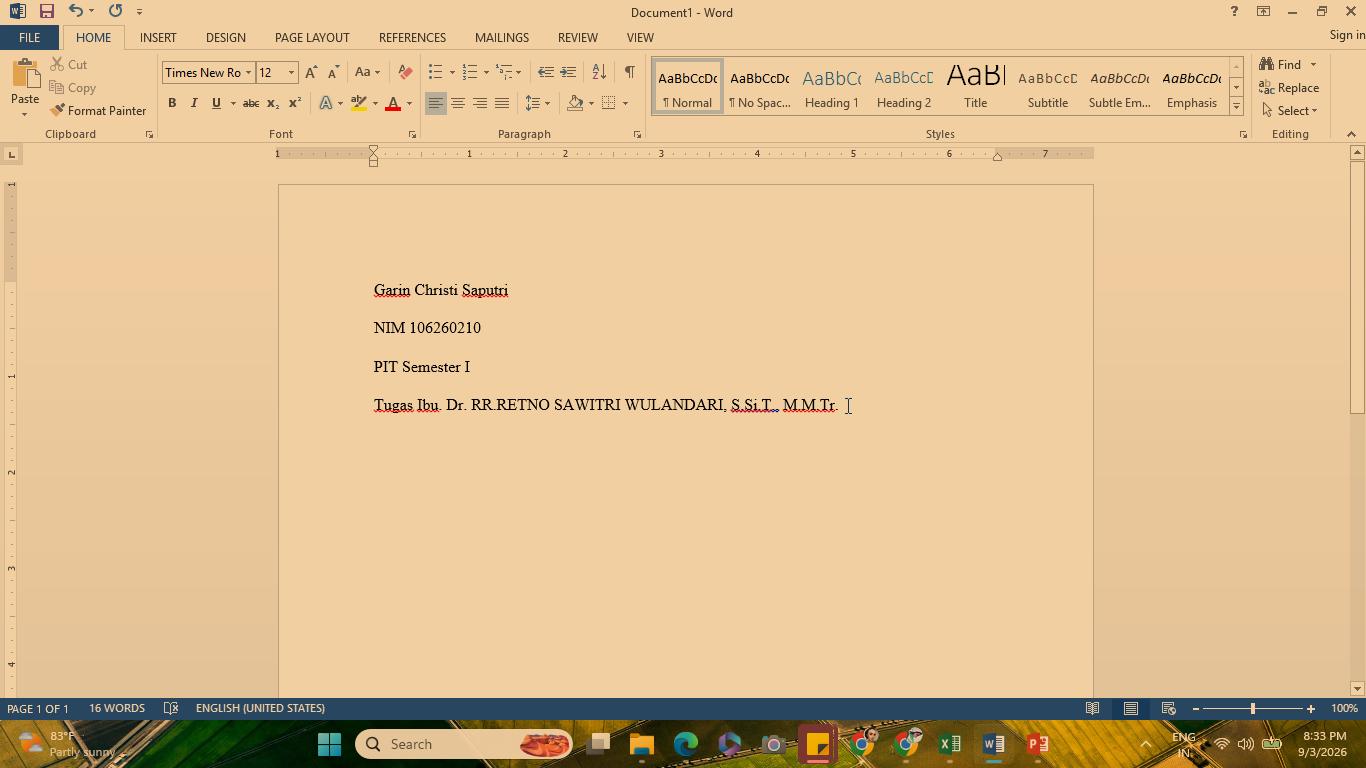Toggle Show/Hide paragraph marks

pos(629,72)
